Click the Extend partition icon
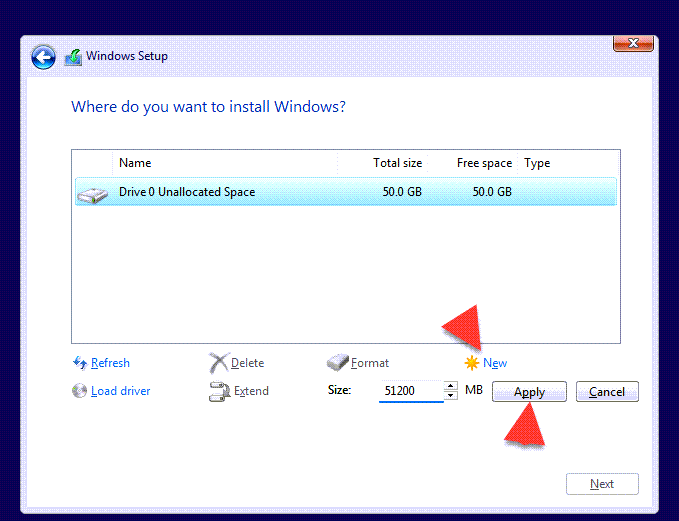The width and height of the screenshot is (679, 521). point(219,391)
